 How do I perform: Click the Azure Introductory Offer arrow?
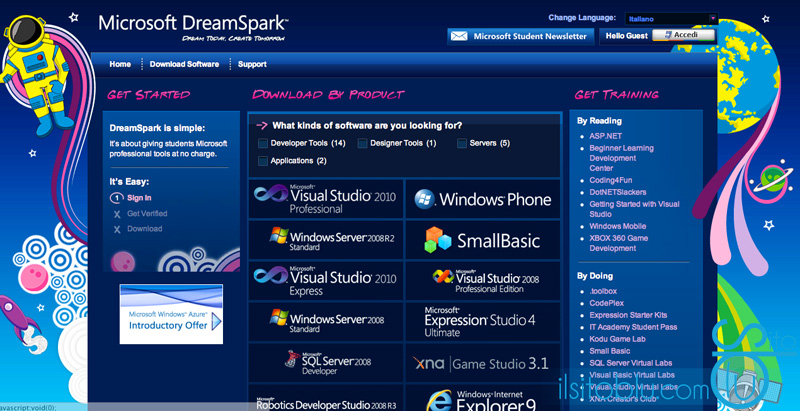(217, 322)
